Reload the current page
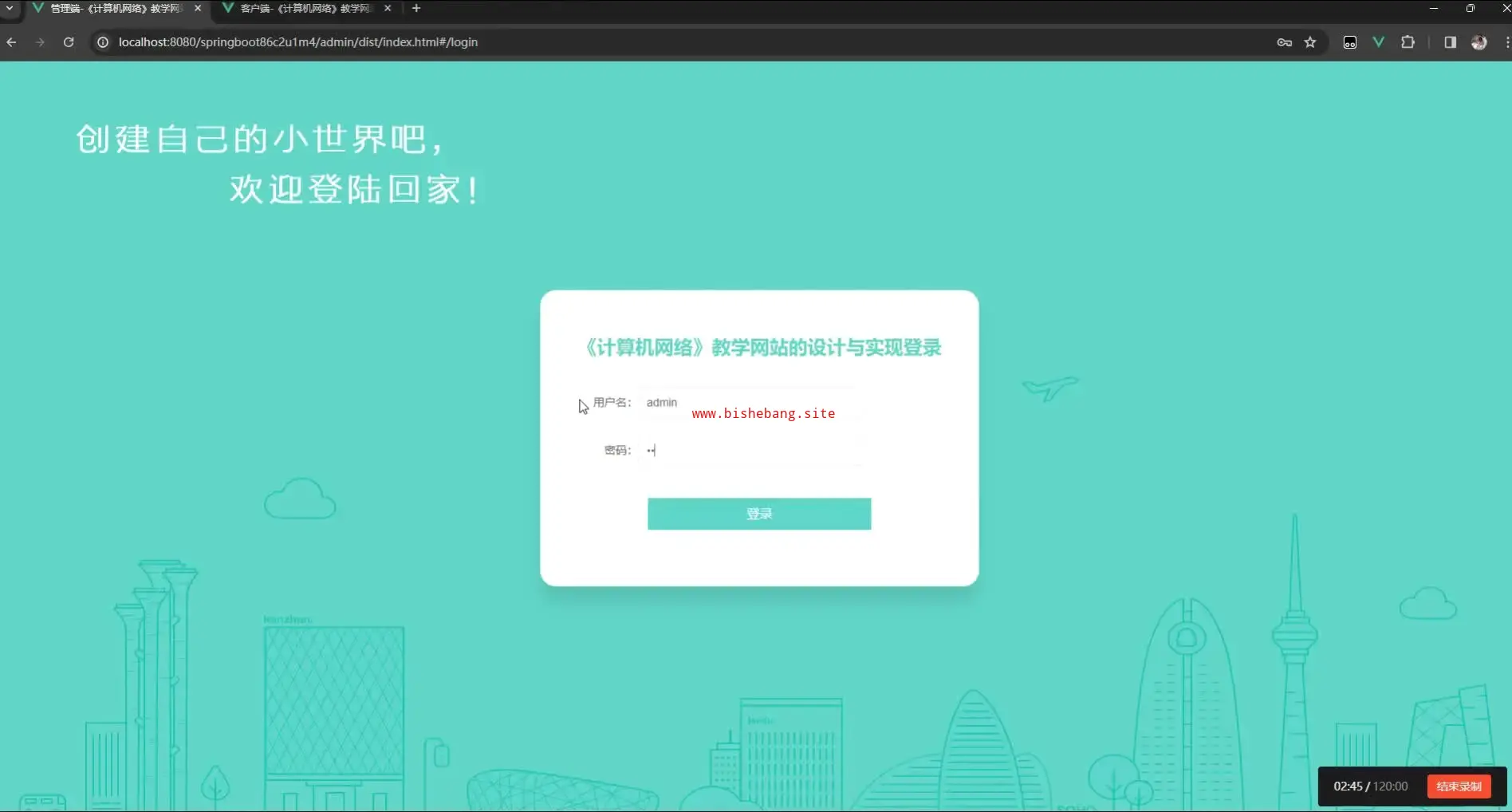This screenshot has width=1512, height=812. tap(69, 42)
